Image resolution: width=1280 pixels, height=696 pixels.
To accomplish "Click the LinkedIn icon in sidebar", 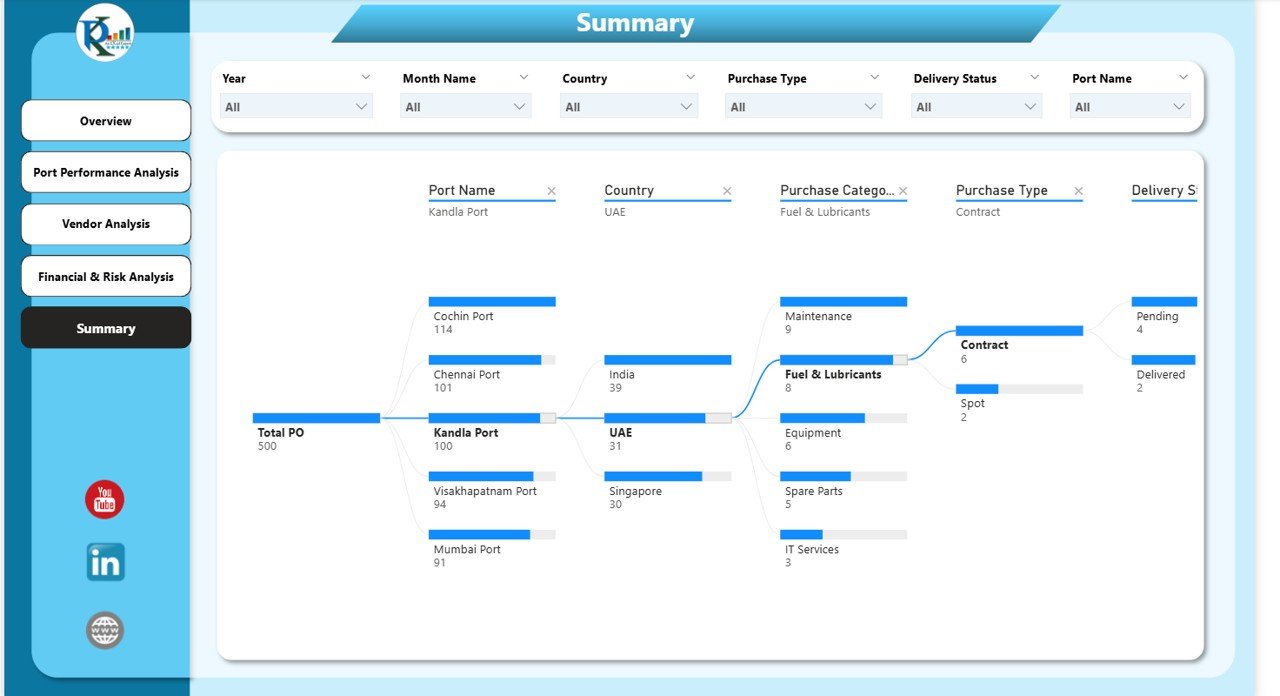I will point(104,562).
